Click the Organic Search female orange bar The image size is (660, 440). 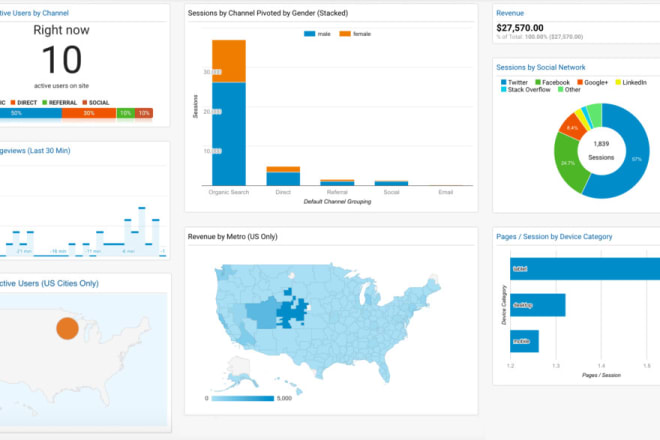point(229,61)
